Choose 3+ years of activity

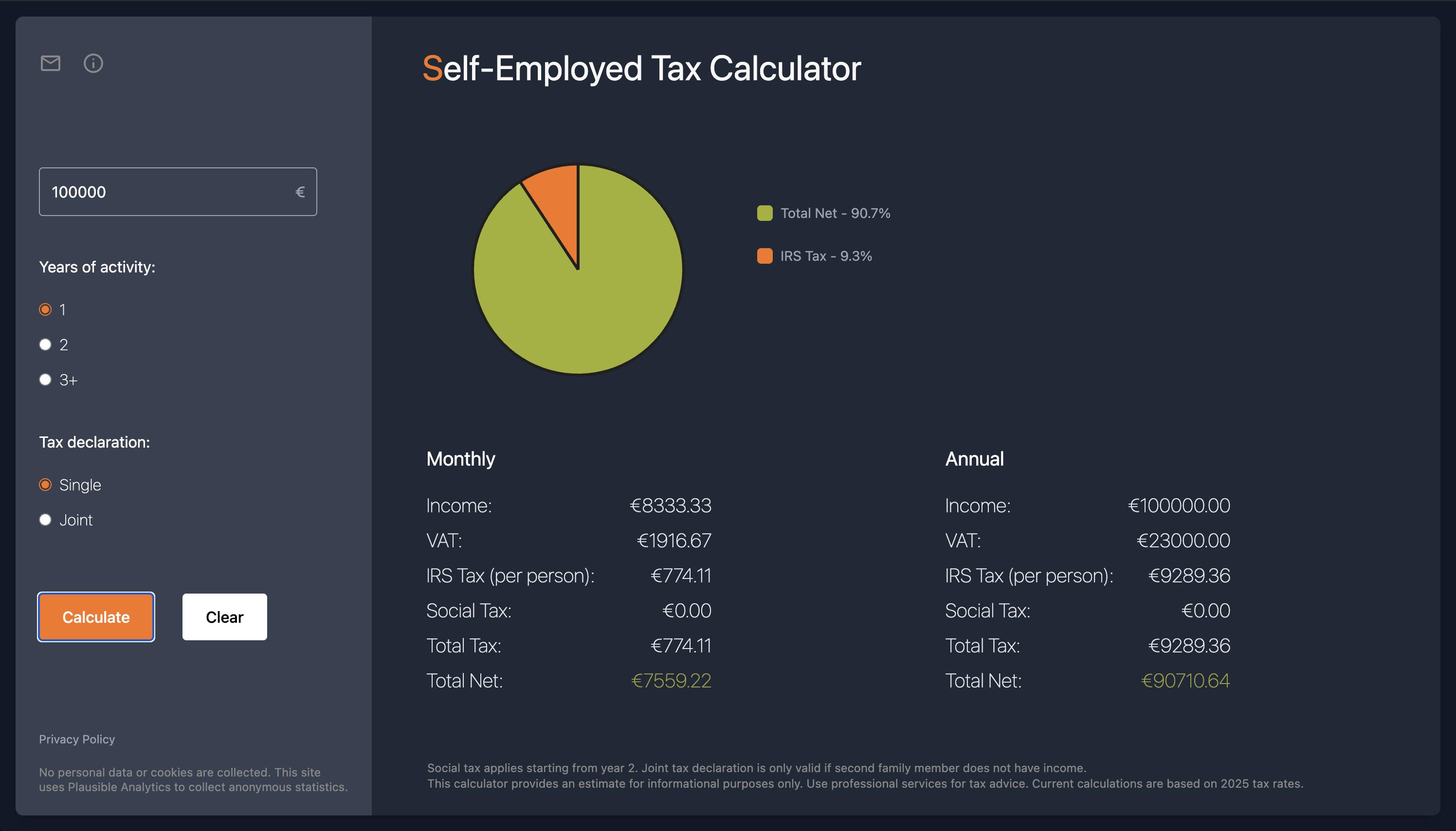45,379
